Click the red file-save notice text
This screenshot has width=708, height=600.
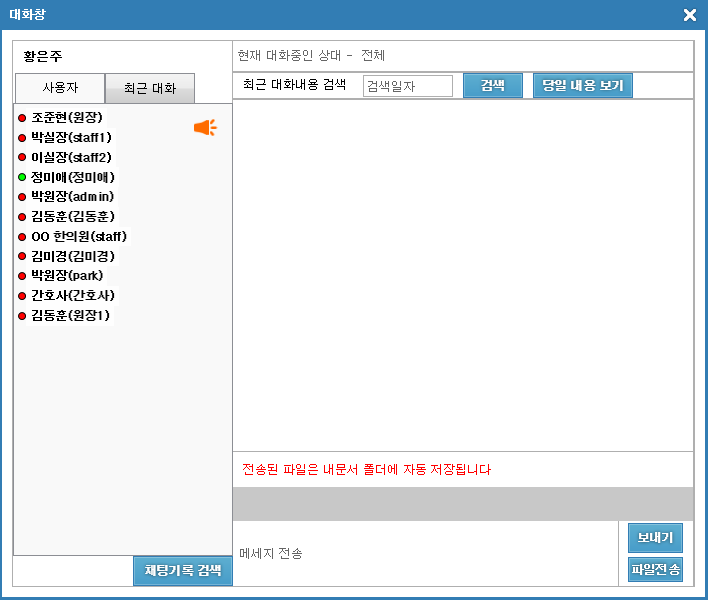pyautogui.click(x=366, y=470)
